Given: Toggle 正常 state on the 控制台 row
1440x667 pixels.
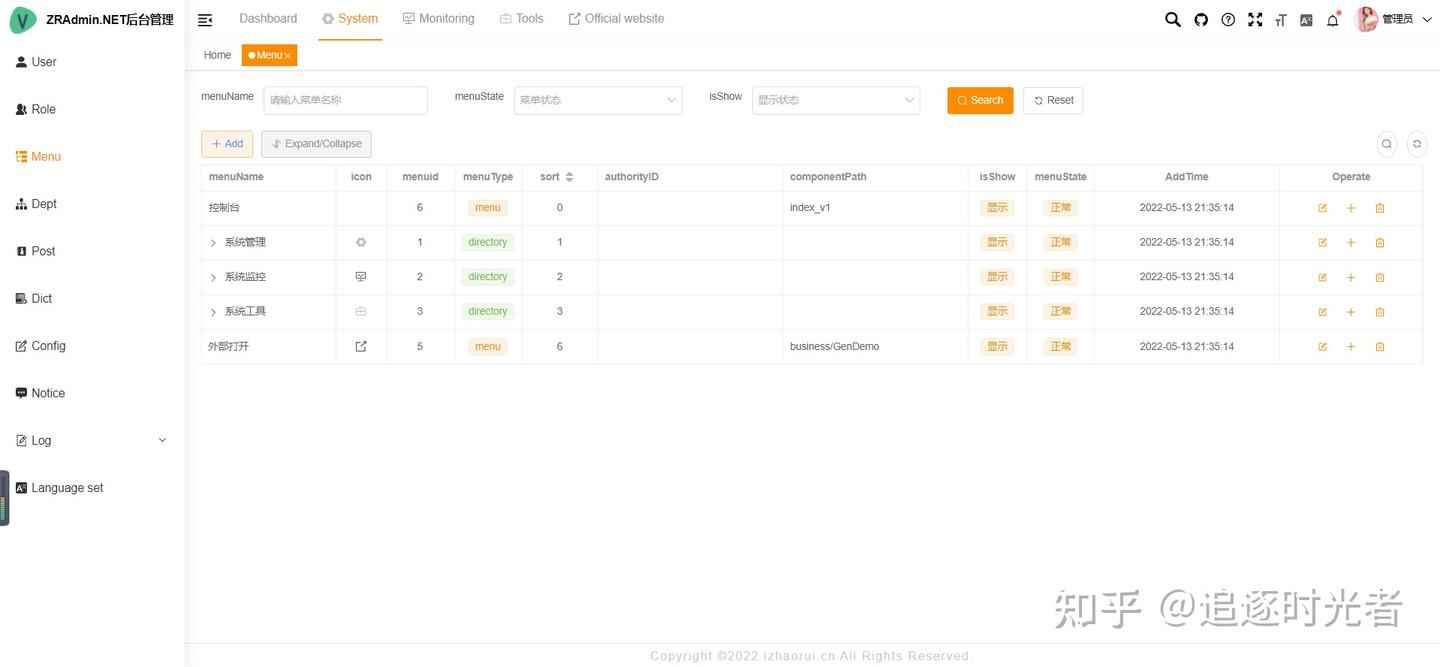Looking at the screenshot, I should click(1060, 207).
